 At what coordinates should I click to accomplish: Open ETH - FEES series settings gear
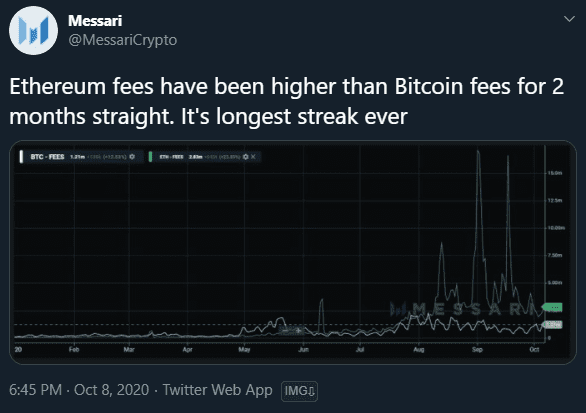pos(245,157)
